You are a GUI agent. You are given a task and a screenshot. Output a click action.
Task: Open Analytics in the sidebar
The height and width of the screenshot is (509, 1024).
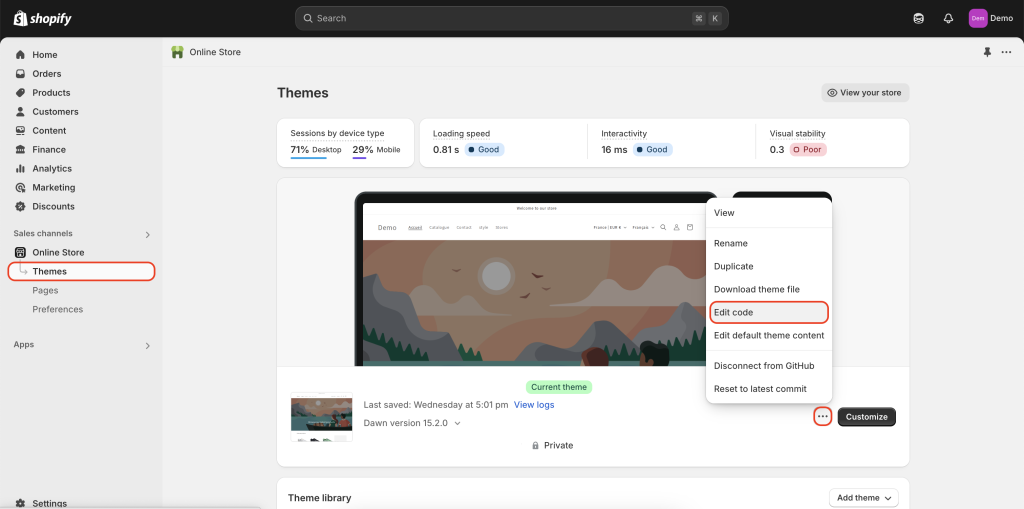click(x=52, y=169)
